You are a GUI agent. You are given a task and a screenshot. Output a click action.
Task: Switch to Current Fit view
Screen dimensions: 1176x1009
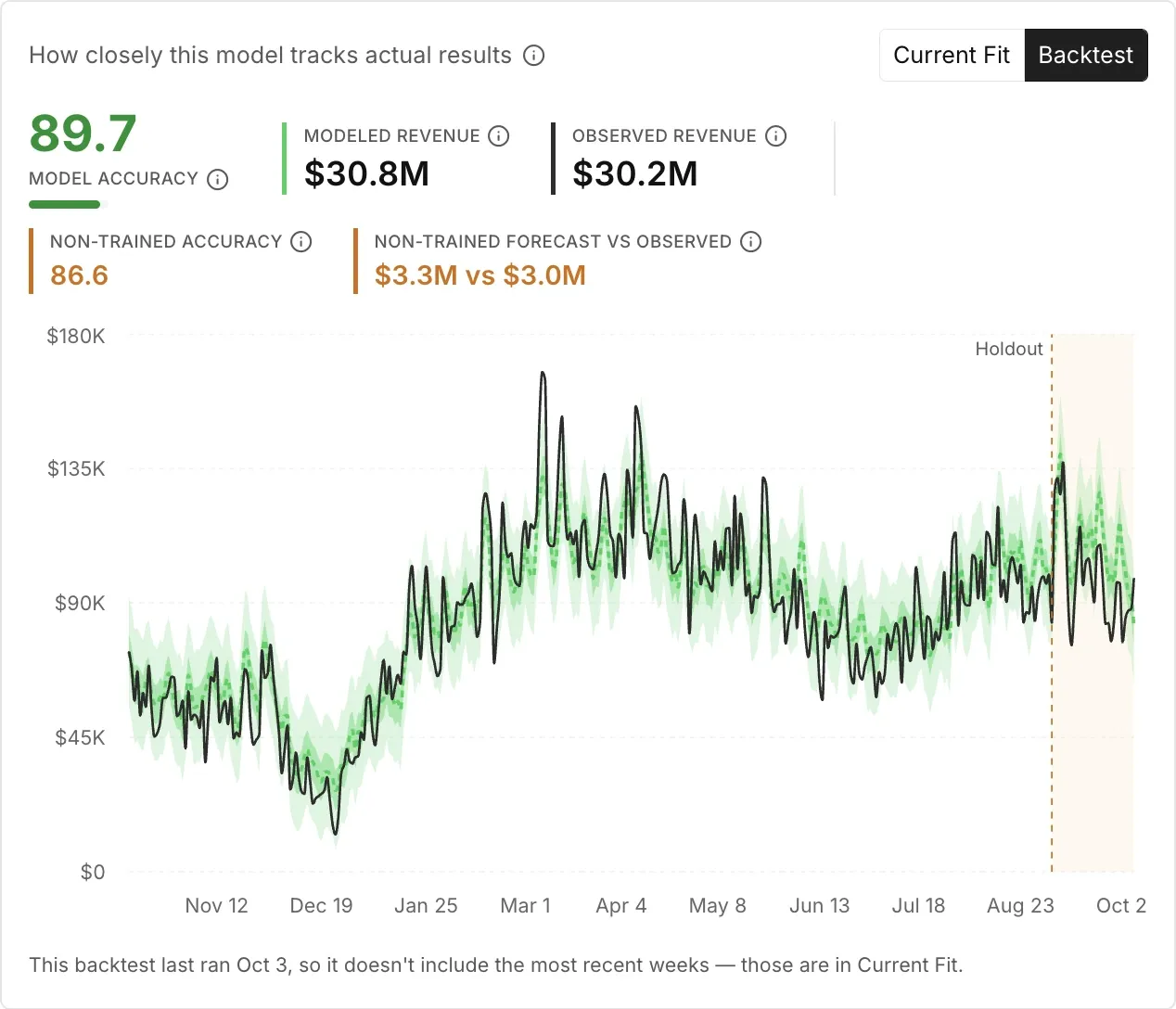952,56
